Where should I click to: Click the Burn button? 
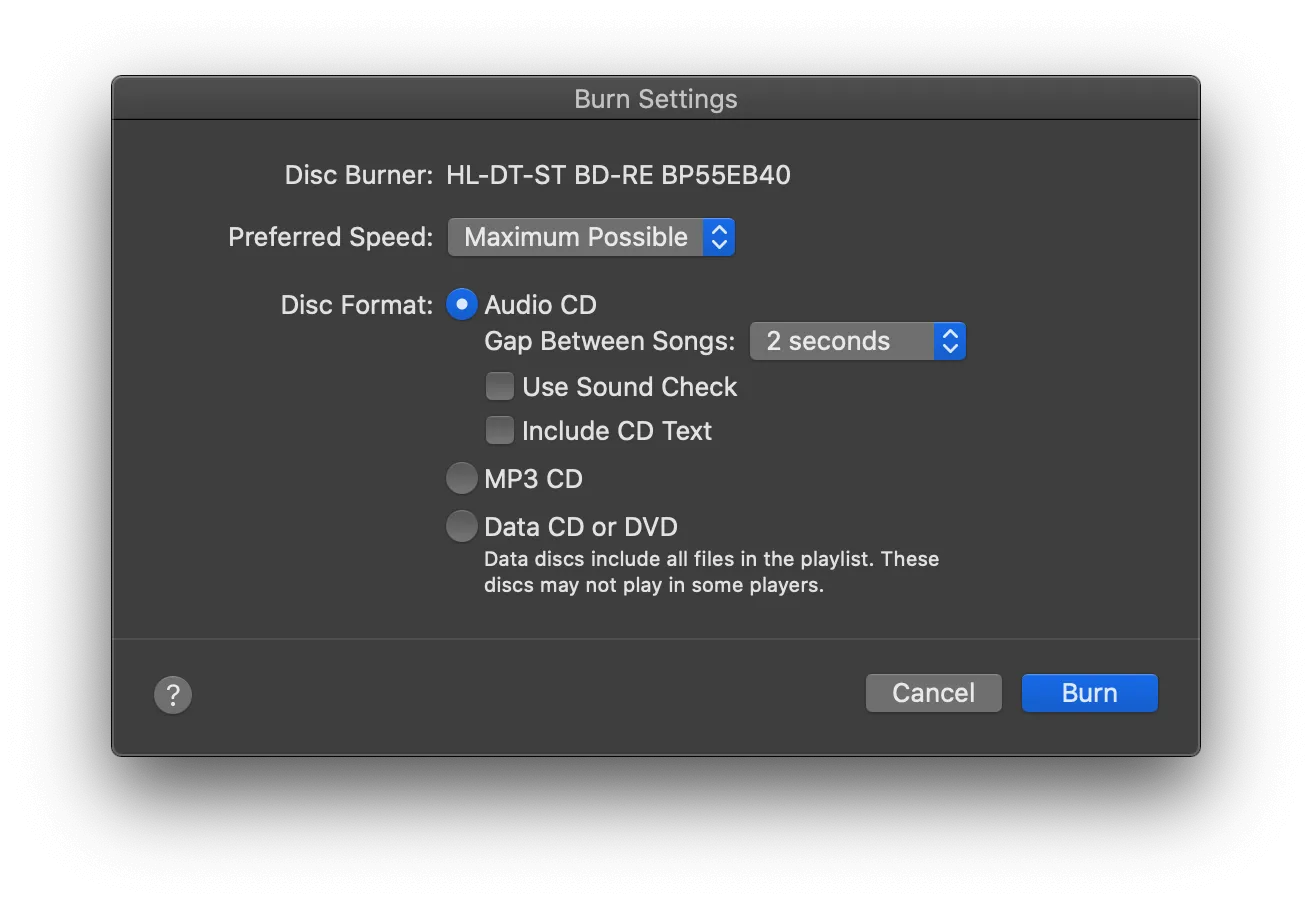click(x=1090, y=693)
